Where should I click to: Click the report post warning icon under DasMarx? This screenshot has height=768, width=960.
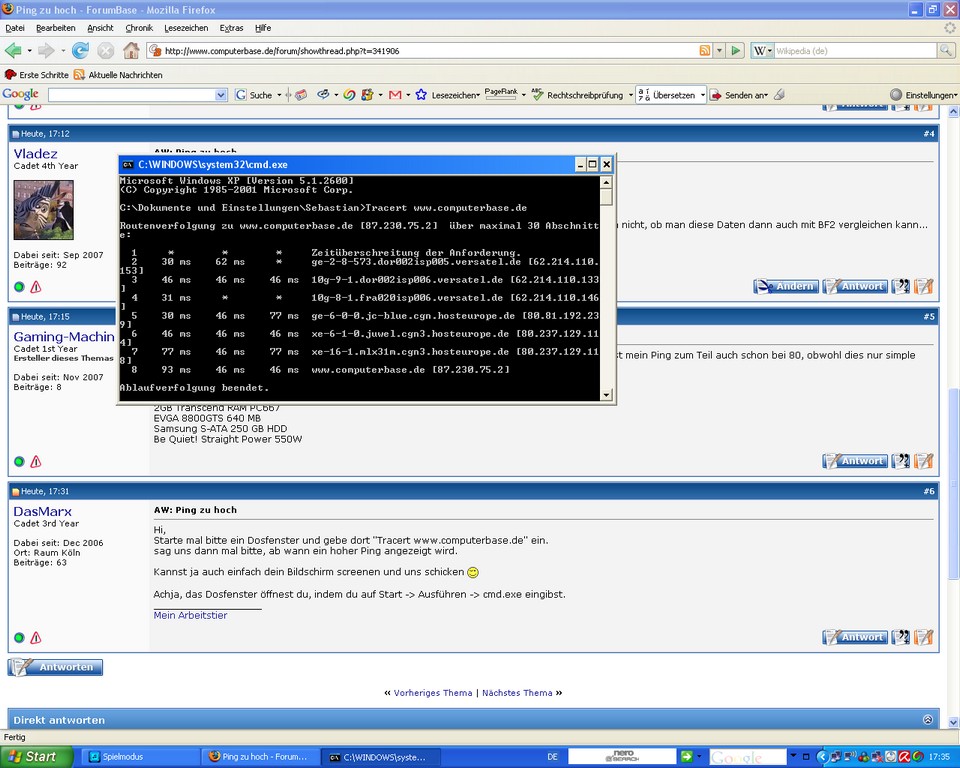pyautogui.click(x=36, y=638)
